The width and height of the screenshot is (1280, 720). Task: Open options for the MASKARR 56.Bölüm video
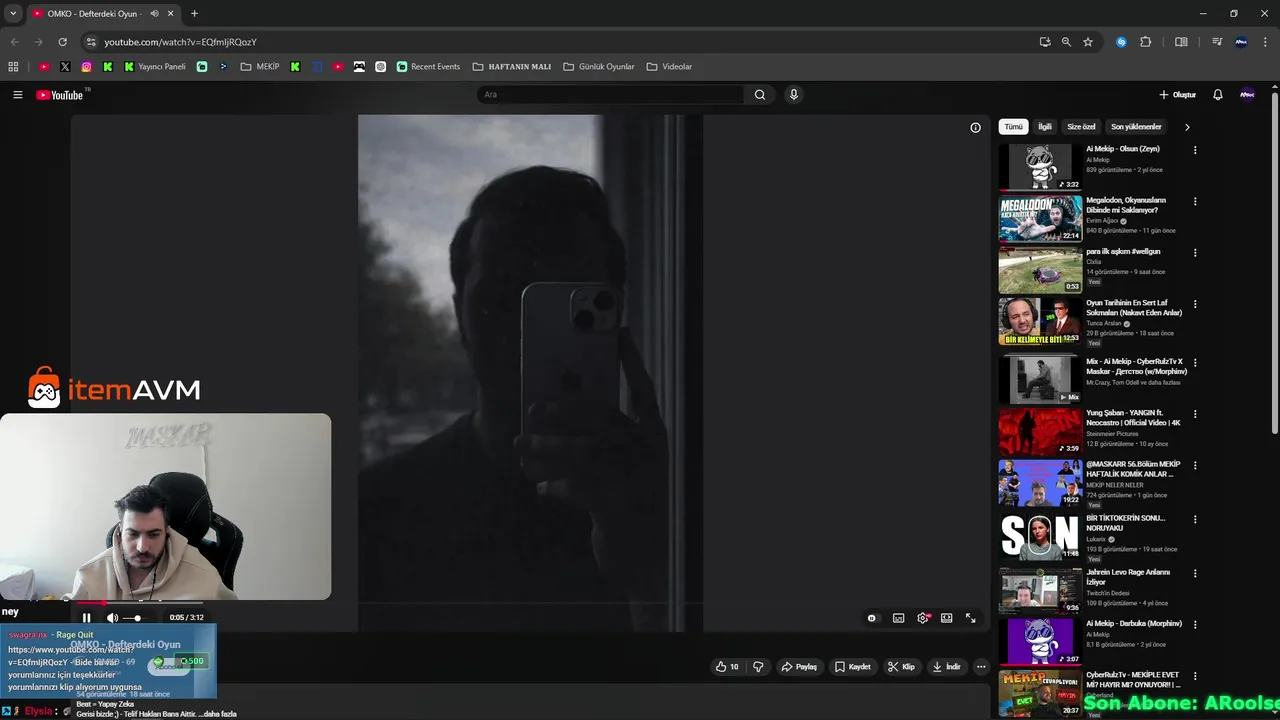(x=1195, y=466)
